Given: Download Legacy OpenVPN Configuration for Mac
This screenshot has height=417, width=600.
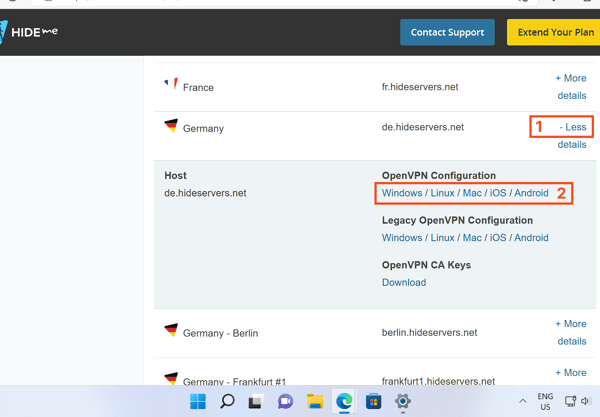Looking at the screenshot, I should pyautogui.click(x=472, y=238).
